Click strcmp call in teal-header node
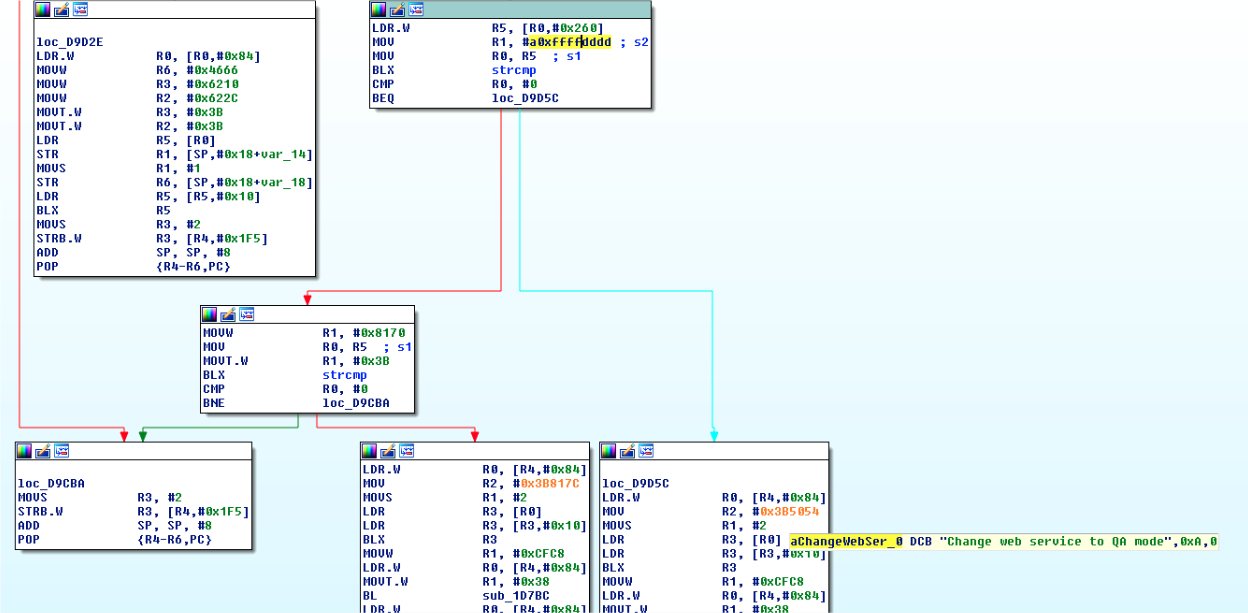This screenshot has width=1248, height=613. coord(513,70)
